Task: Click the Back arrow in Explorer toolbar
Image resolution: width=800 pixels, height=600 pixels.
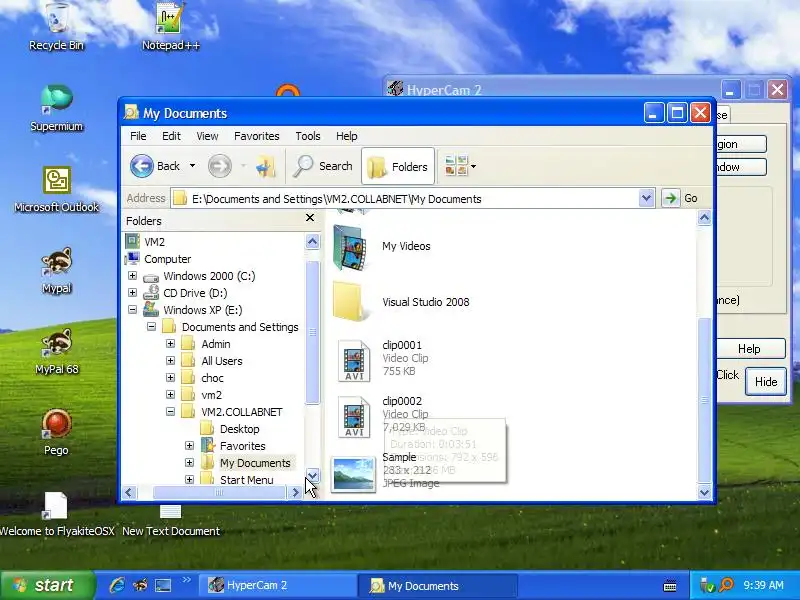Action: (142, 166)
